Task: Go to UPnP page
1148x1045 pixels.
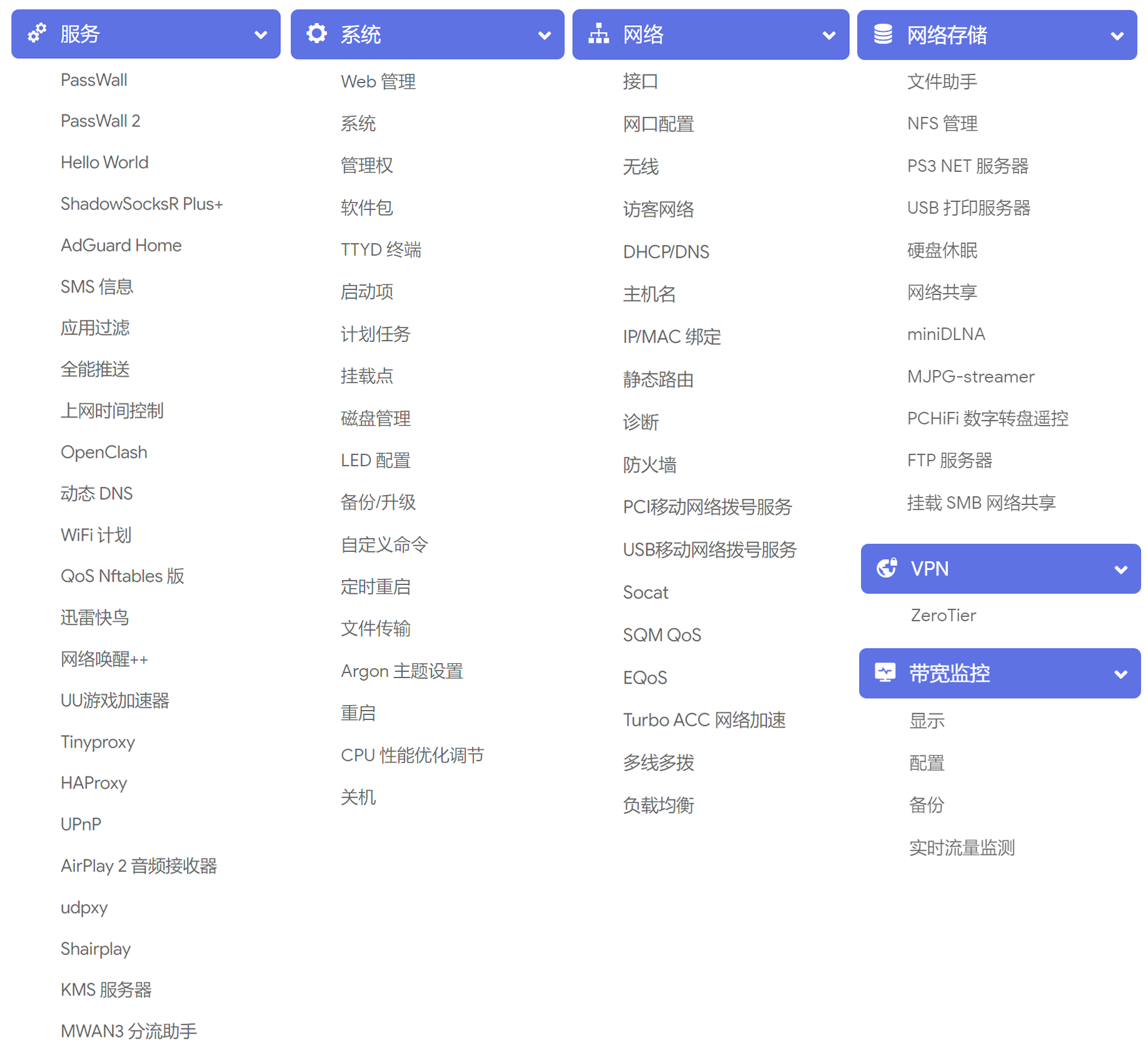Action: [x=81, y=824]
